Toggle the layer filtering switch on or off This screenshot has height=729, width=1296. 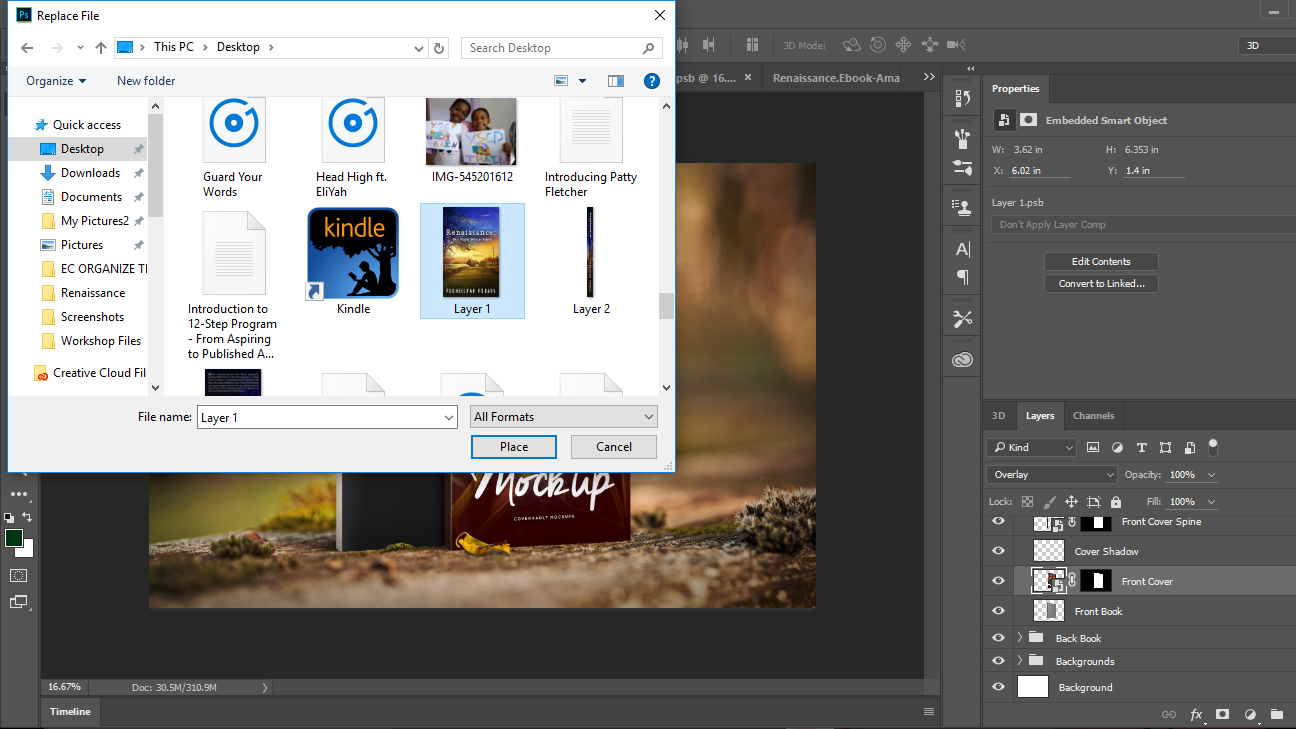pos(1213,446)
